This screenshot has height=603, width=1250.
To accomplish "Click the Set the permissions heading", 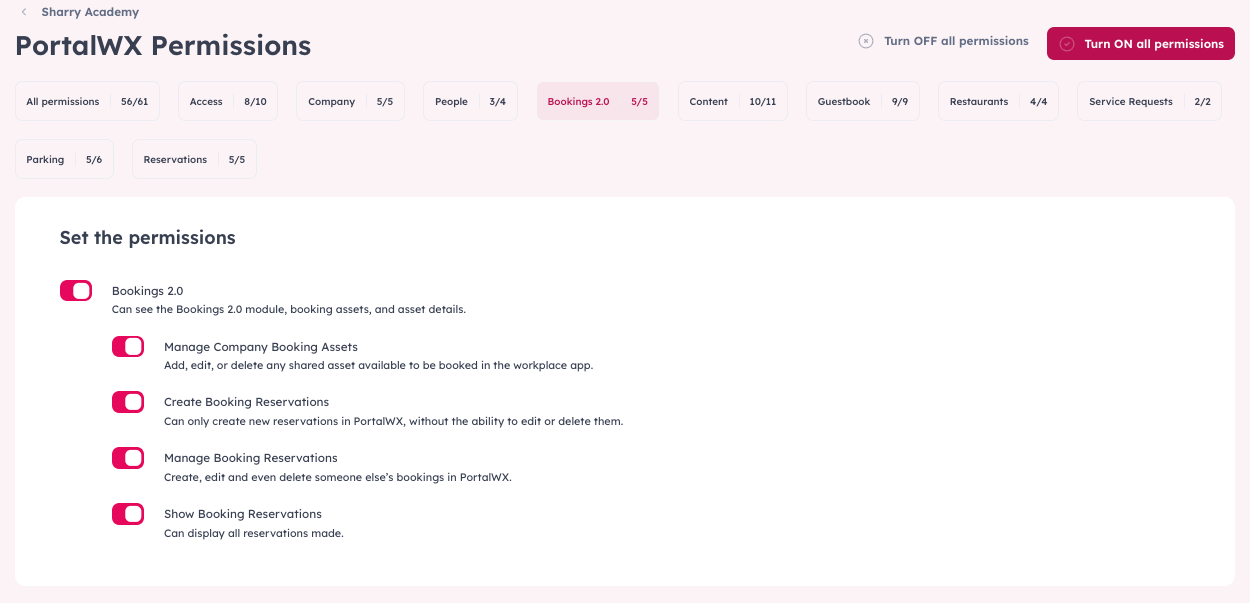I will pyautogui.click(x=148, y=238).
